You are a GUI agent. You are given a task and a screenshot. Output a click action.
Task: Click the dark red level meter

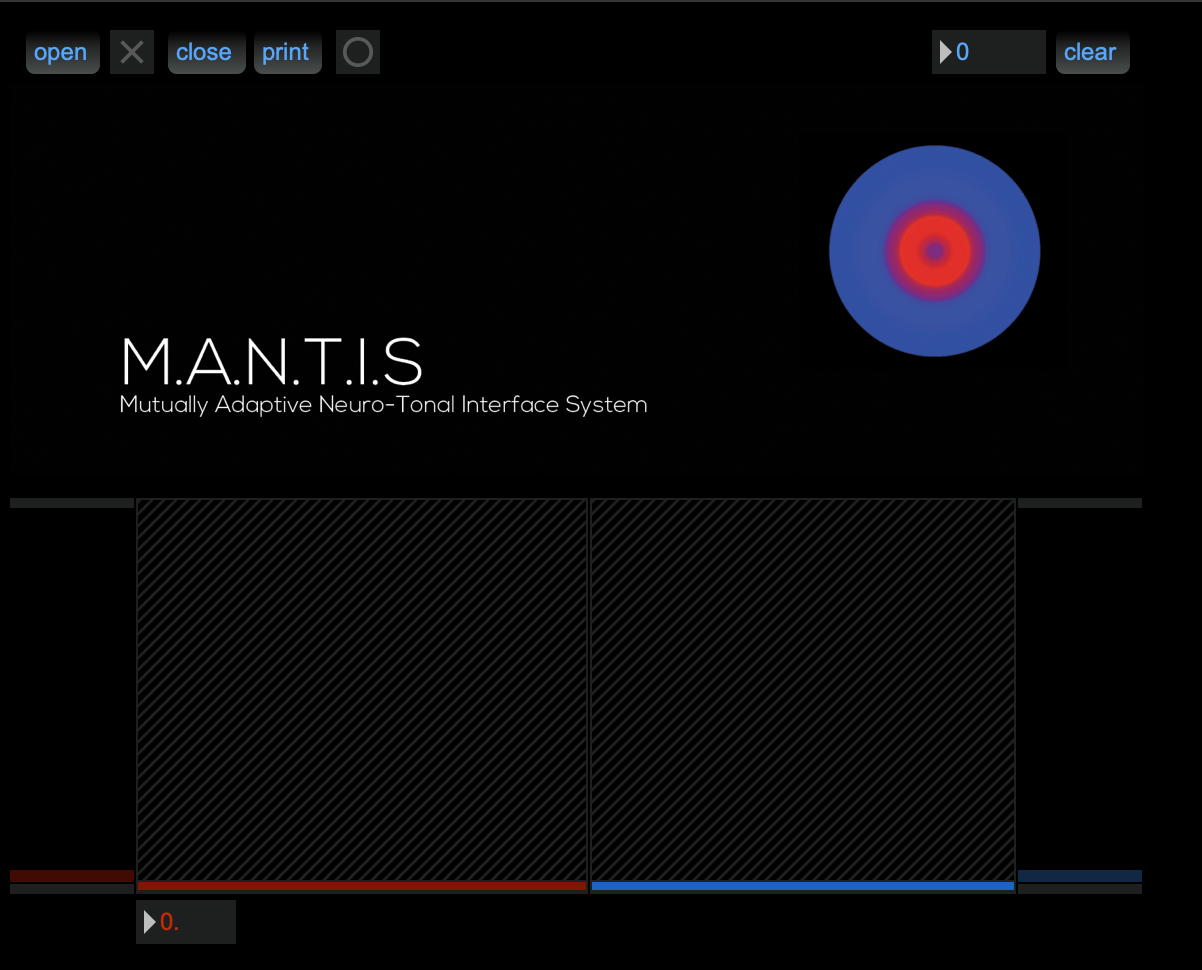(72, 876)
